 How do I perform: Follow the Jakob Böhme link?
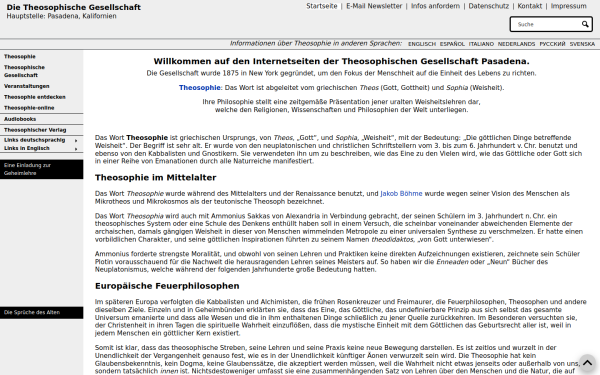pyautogui.click(x=401, y=194)
